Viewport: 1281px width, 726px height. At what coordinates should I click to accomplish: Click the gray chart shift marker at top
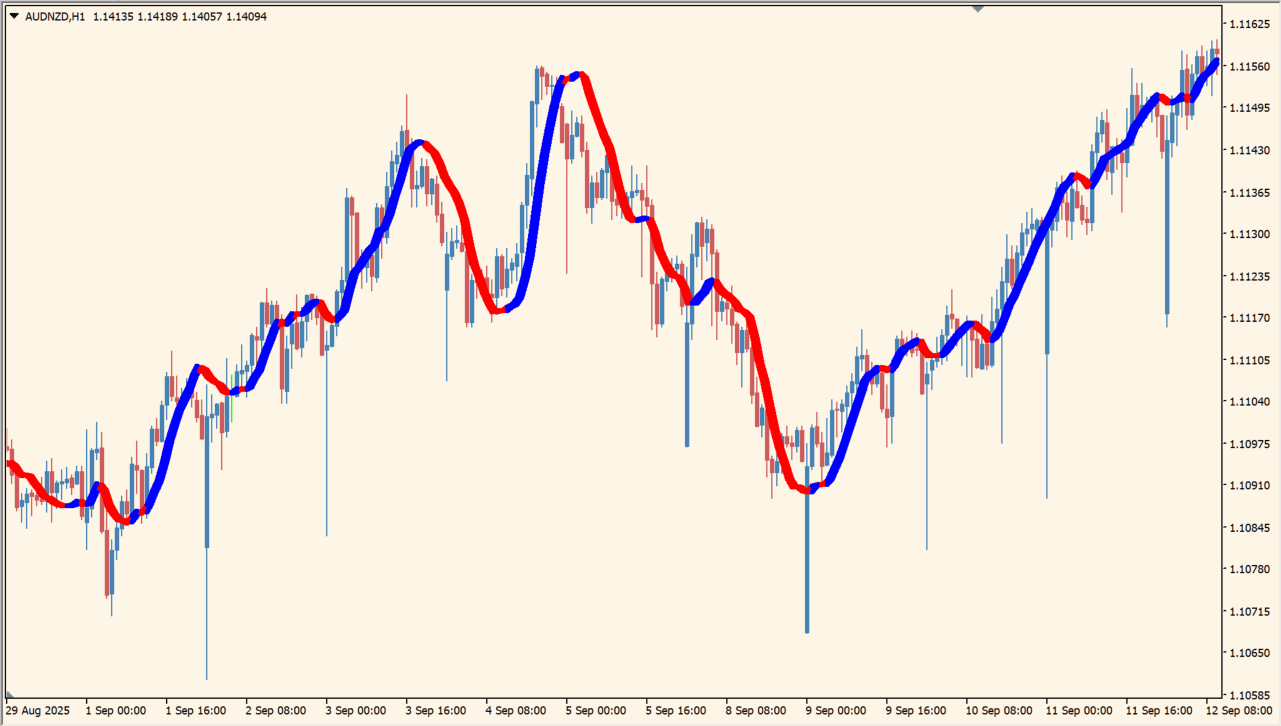click(x=978, y=8)
